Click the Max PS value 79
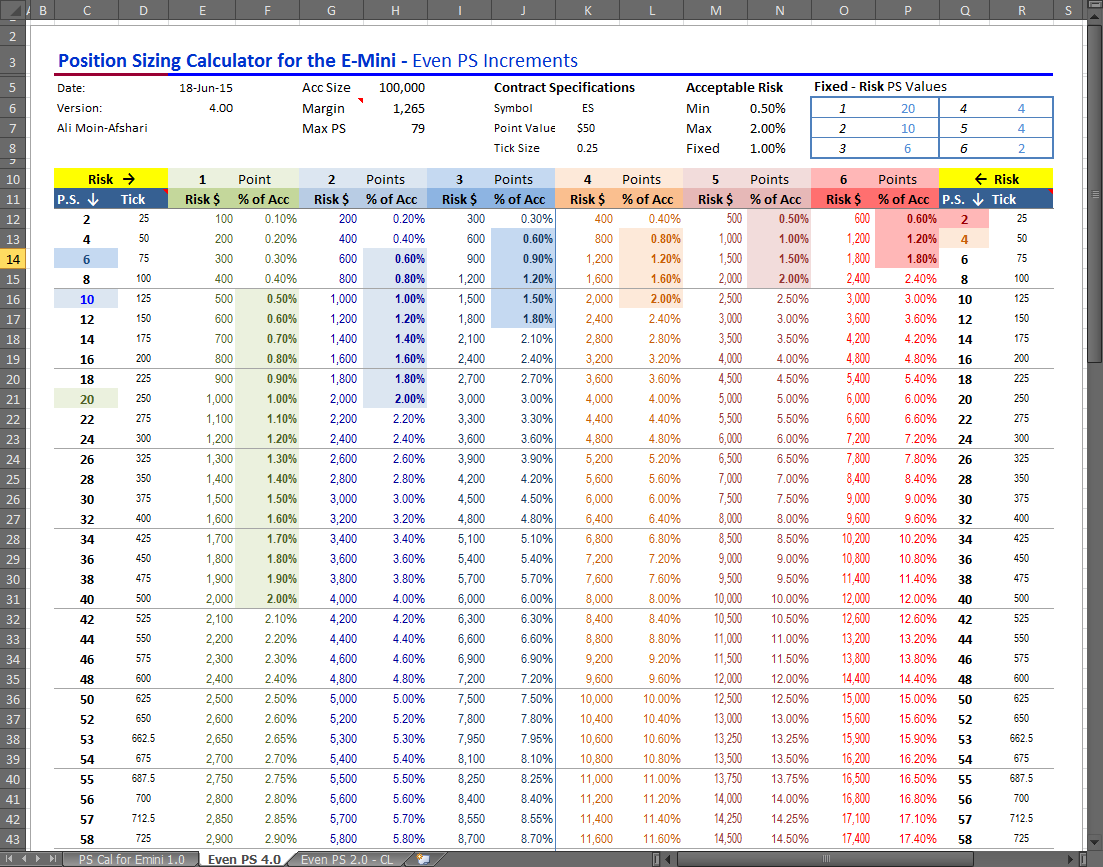 [418, 128]
